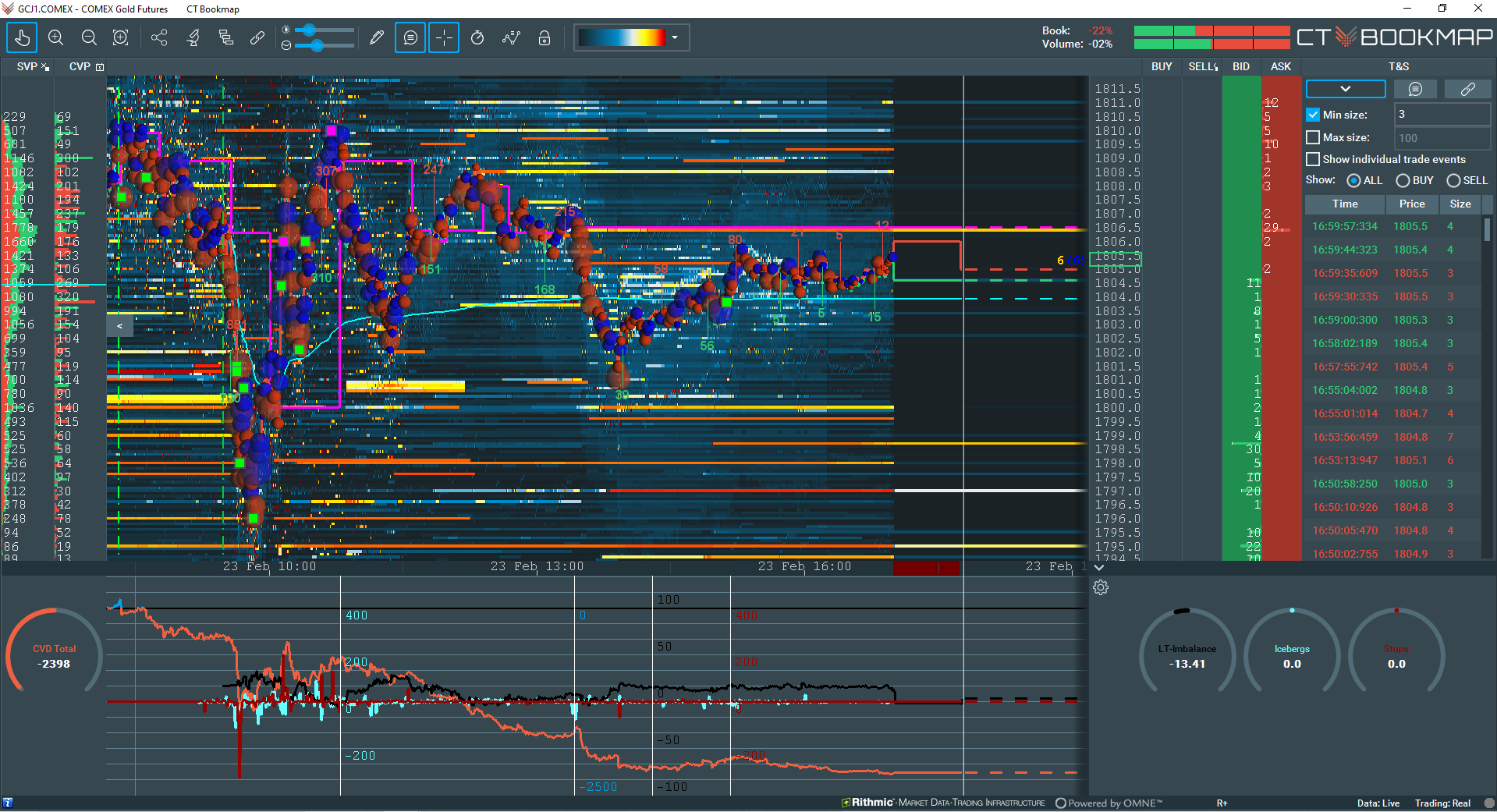The image size is (1497, 812).
Task: Open the CVP column tab
Action: [x=80, y=67]
